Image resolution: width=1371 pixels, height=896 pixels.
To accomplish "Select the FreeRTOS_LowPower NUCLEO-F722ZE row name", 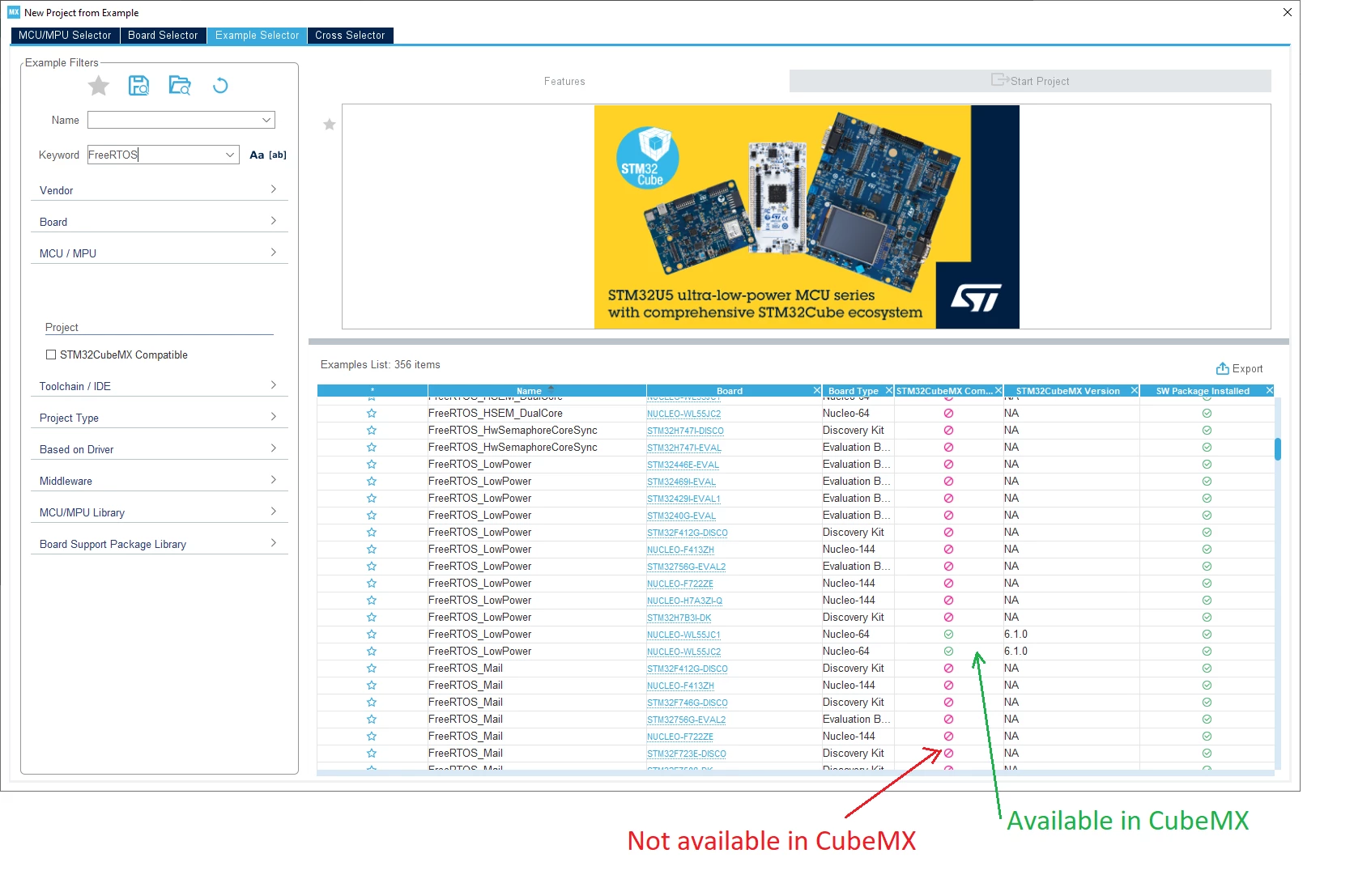I will [x=480, y=583].
